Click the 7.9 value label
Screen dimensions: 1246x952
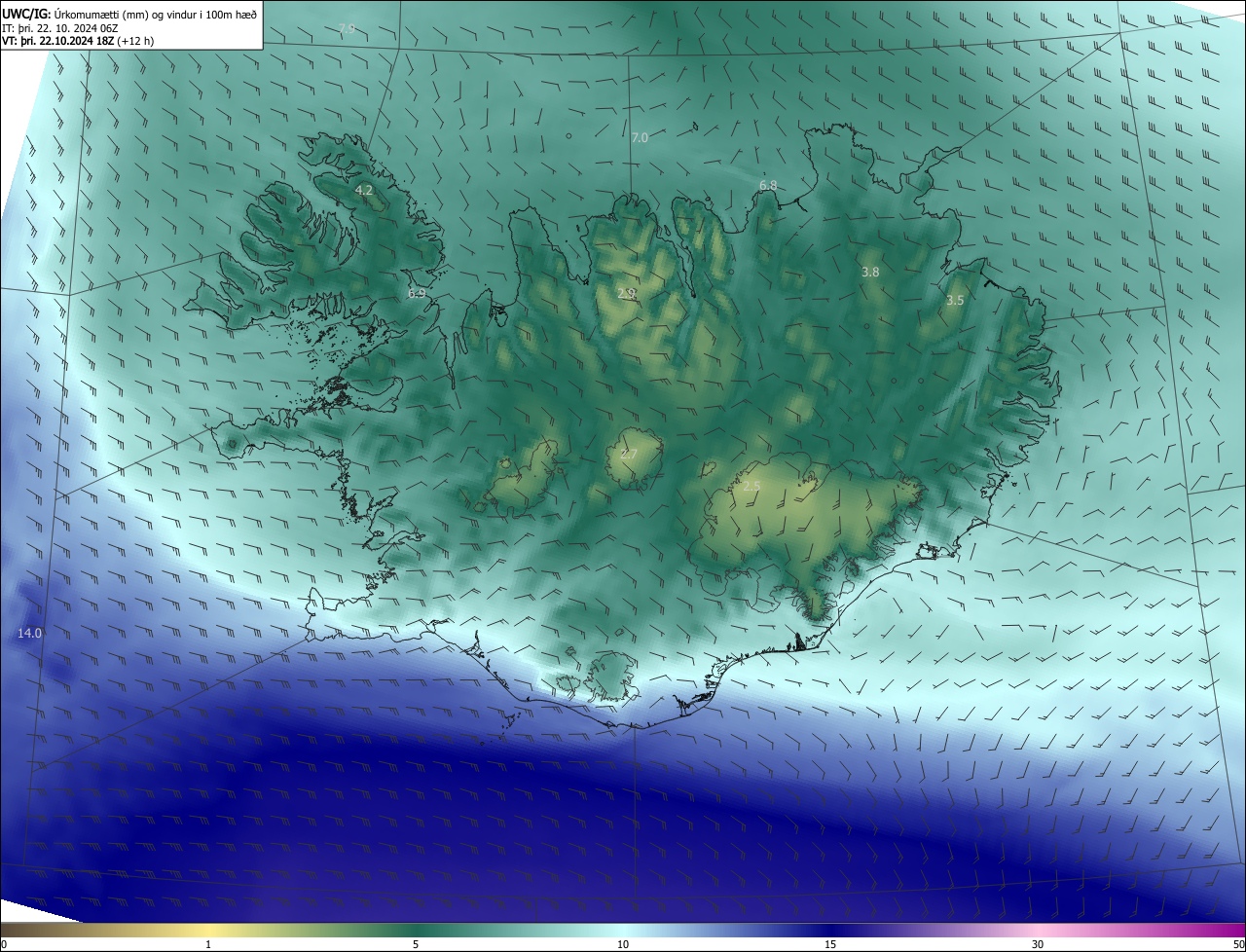(x=347, y=29)
